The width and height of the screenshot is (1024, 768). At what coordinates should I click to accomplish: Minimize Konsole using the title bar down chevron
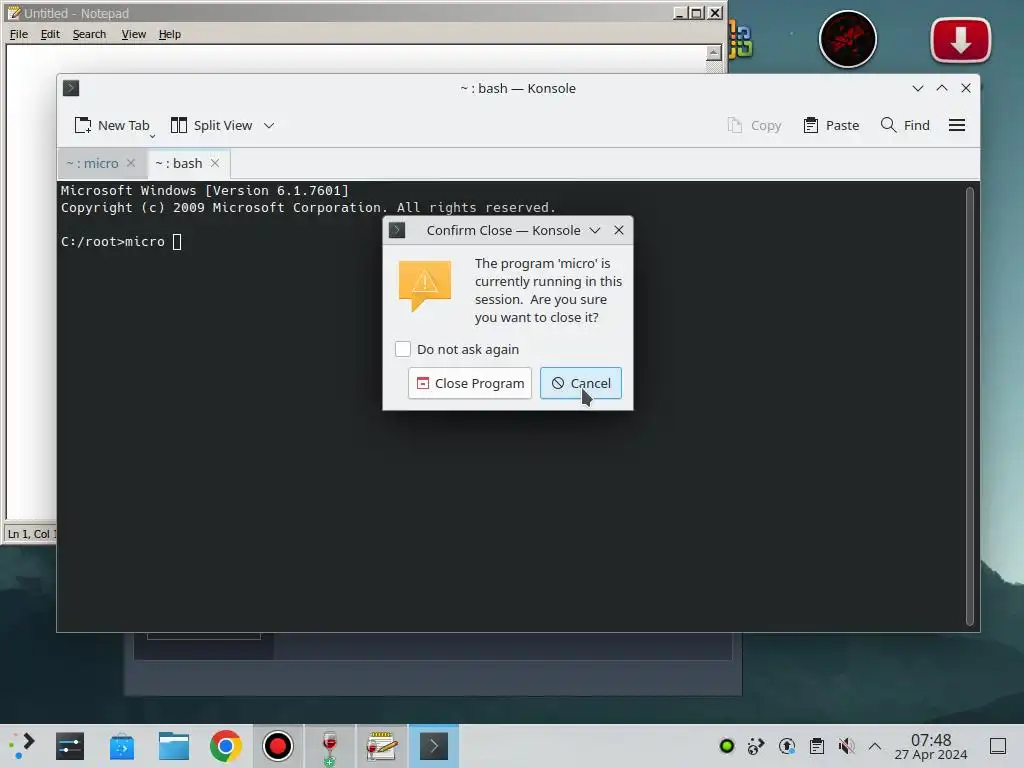(918, 88)
